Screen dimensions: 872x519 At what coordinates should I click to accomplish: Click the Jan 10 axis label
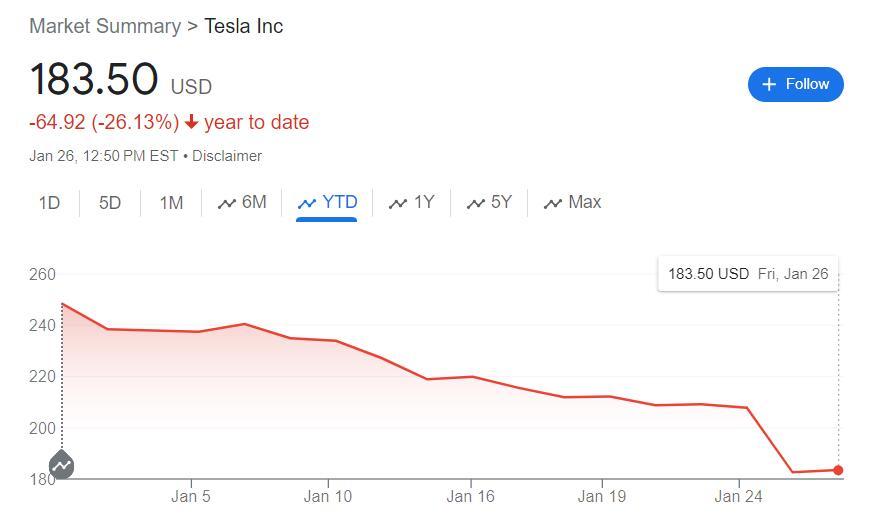328,495
